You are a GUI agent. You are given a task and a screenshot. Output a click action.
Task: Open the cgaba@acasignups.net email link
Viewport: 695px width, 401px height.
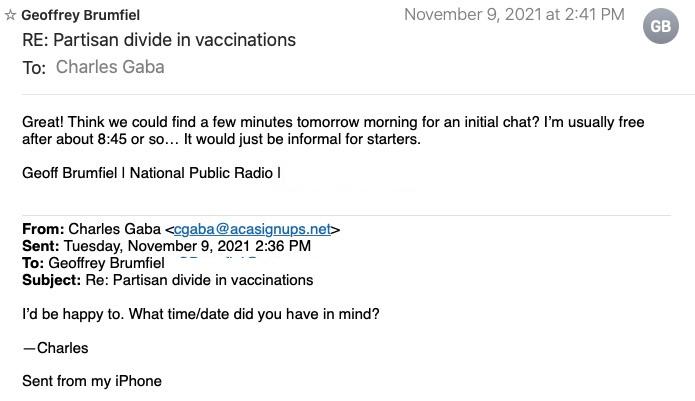252,229
